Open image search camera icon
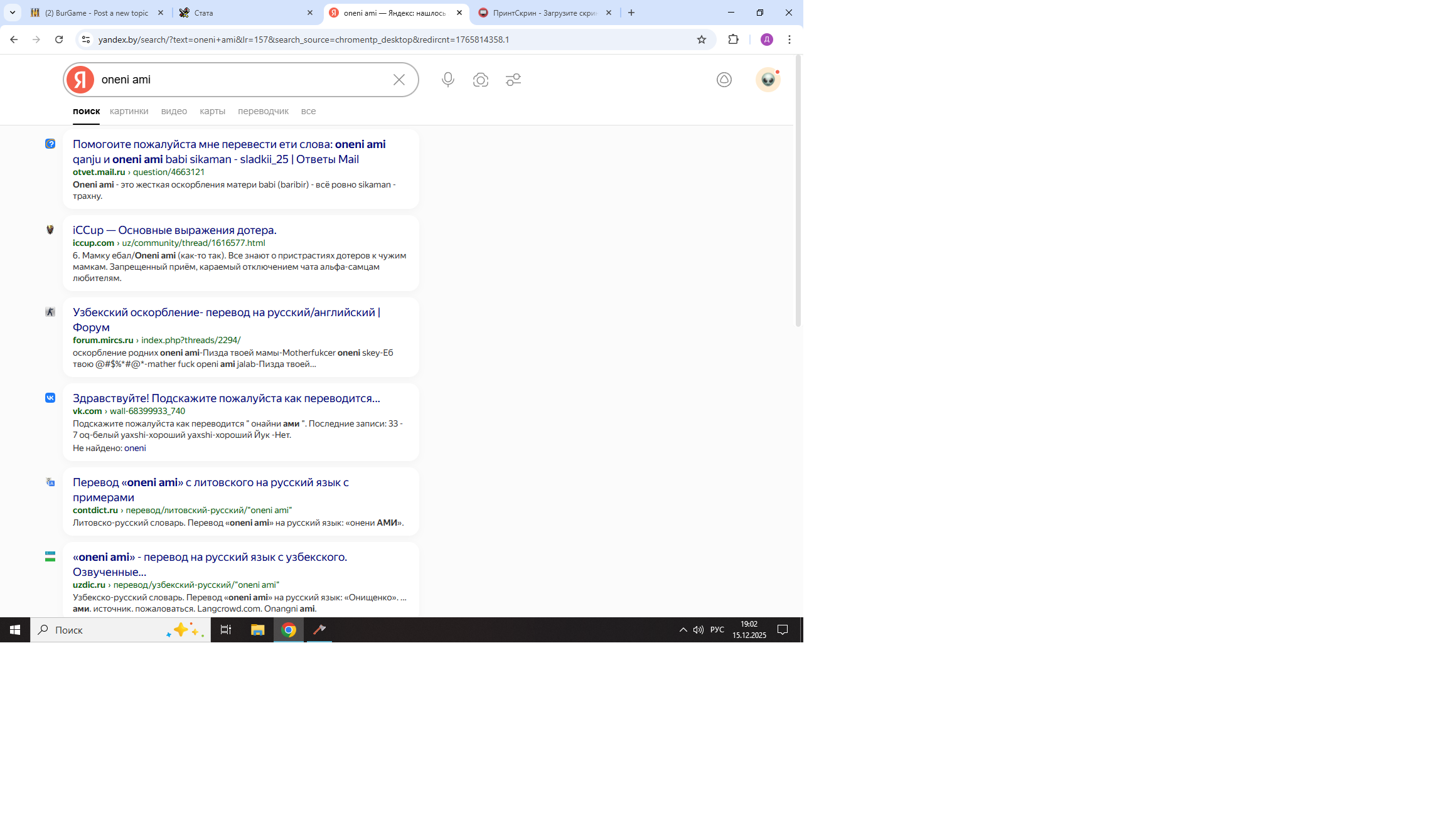This screenshot has width=1456, height=813. click(481, 80)
